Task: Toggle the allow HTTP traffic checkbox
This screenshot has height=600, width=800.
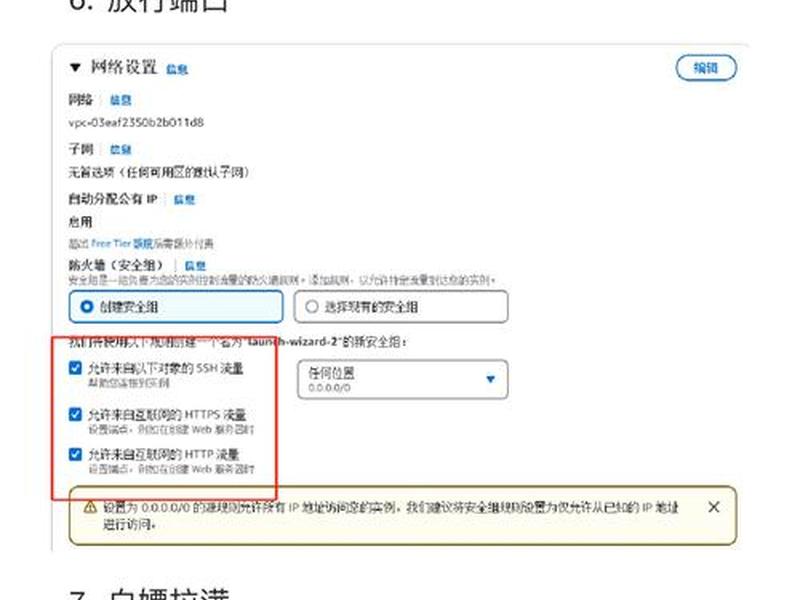Action: tap(75, 454)
